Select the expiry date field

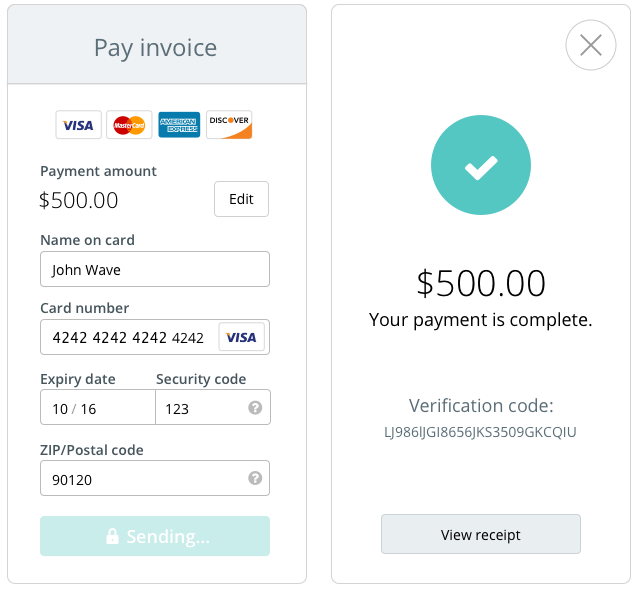(98, 408)
